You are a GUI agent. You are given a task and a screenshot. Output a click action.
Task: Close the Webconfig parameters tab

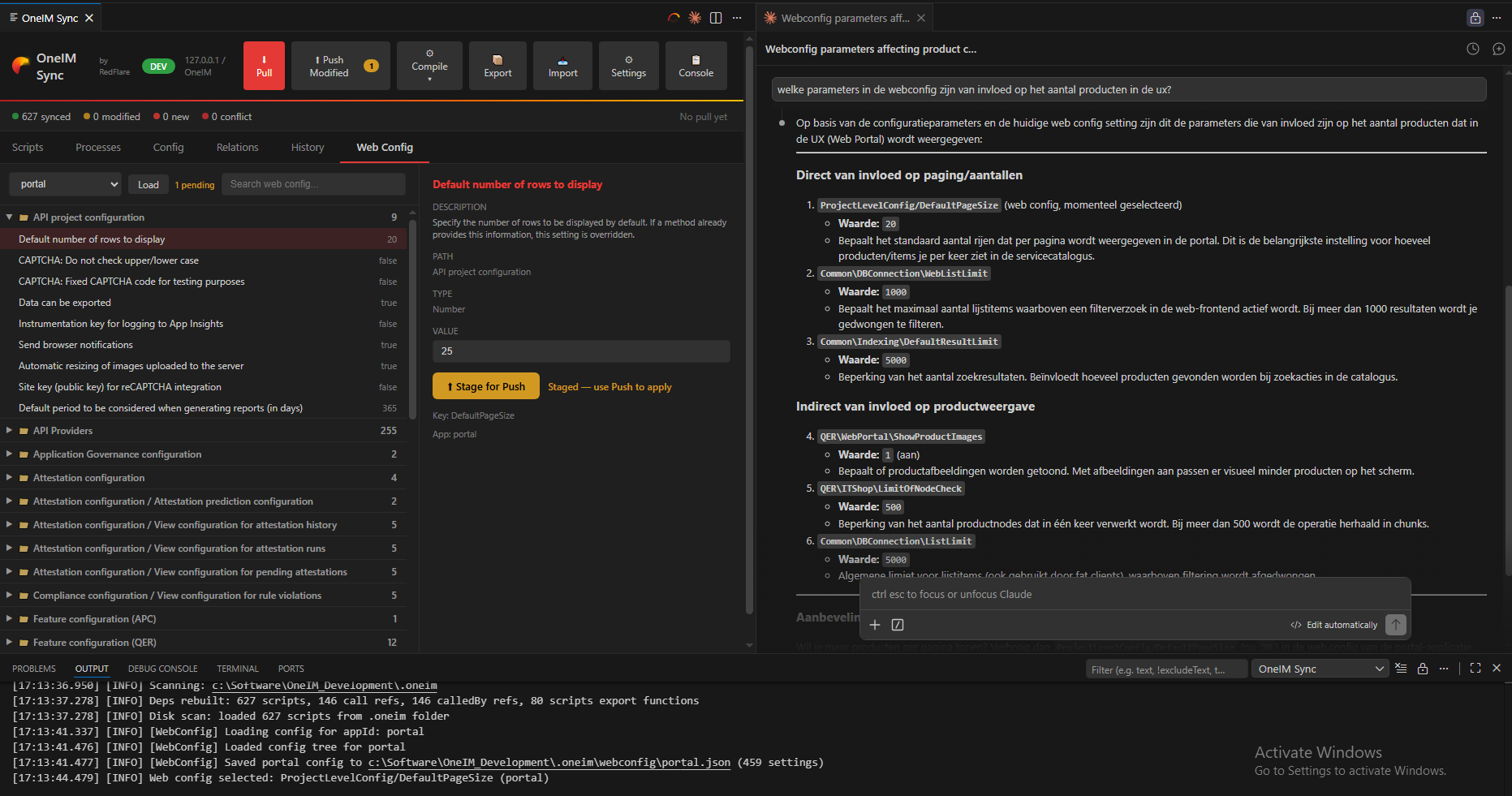tap(921, 18)
